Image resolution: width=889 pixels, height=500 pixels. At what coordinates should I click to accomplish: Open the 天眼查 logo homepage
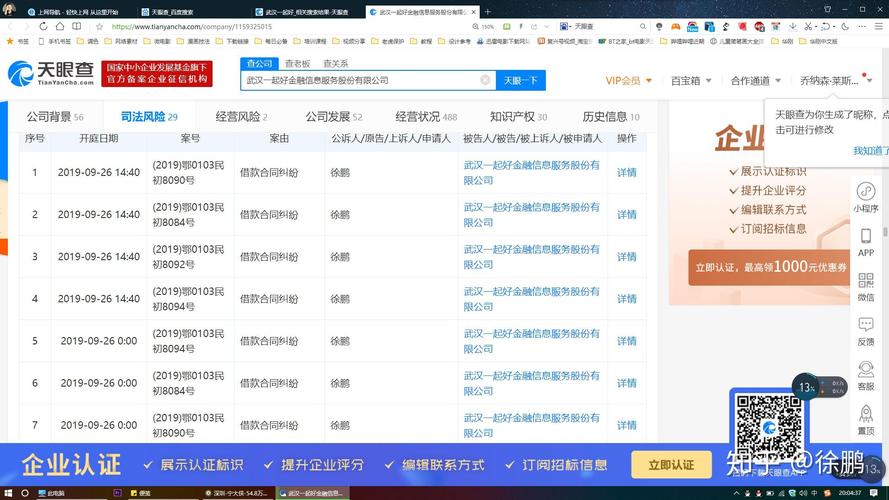[51, 73]
